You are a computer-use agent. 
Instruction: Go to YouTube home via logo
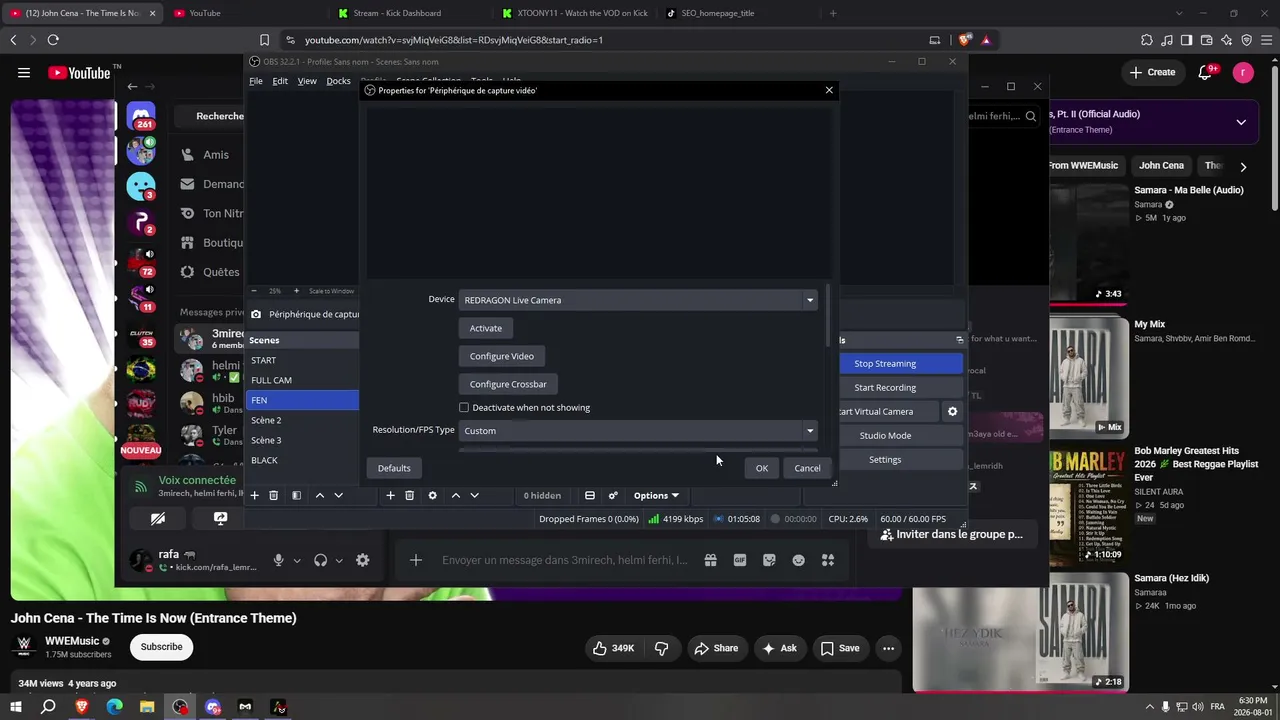79,72
